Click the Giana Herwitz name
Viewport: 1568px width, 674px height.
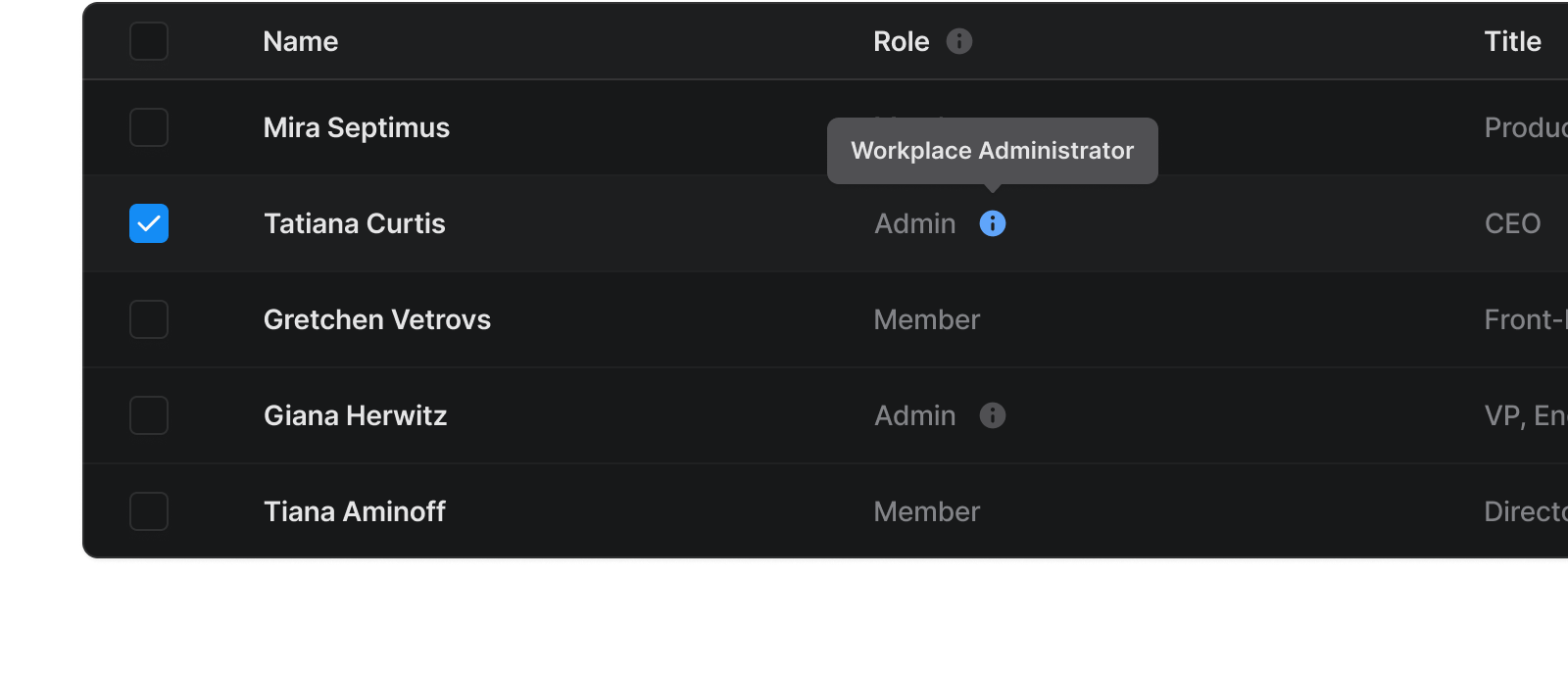356,415
